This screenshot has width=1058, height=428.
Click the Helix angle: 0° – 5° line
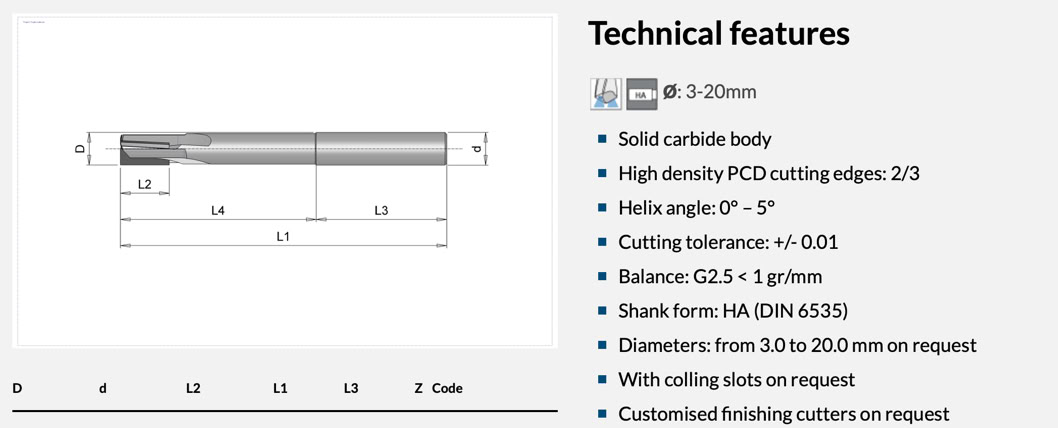pos(696,208)
